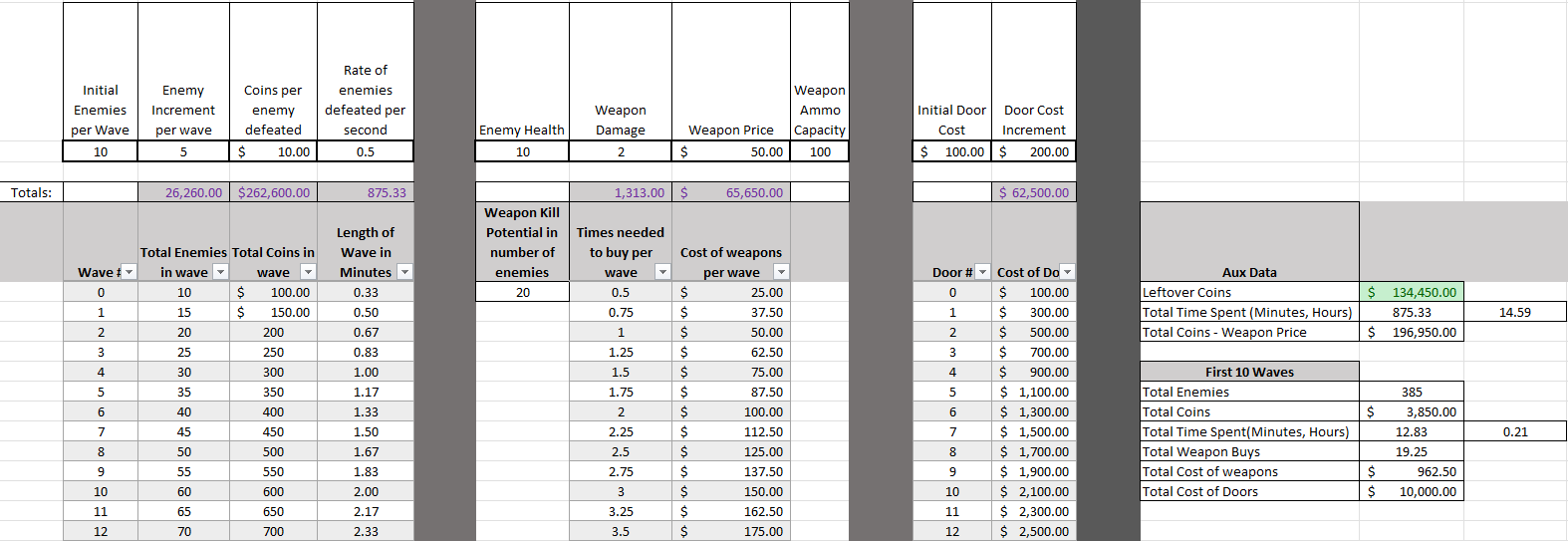Select the weapons cost value '962.50'
This screenshot has width=1568, height=541.
(1412, 471)
